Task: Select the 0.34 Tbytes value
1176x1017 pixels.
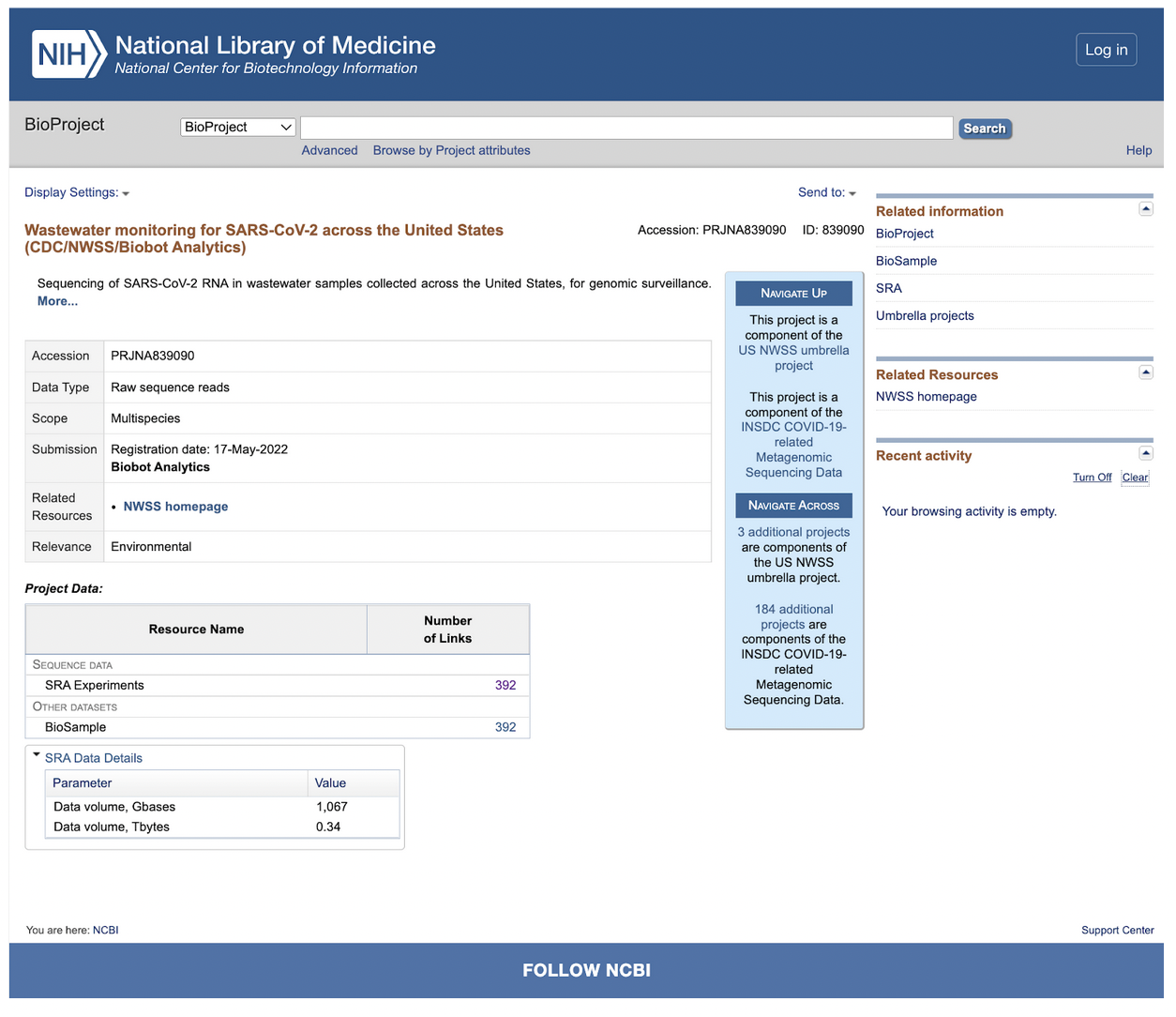Action: (328, 827)
